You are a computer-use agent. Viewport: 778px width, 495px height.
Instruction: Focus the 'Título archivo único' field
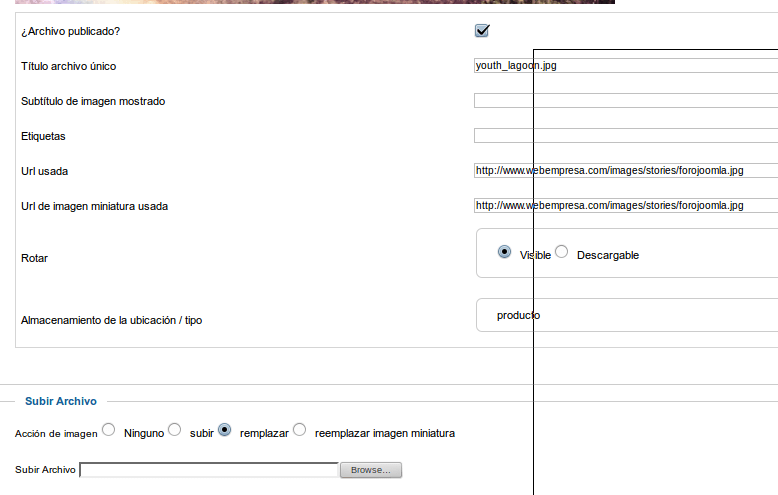pos(626,65)
